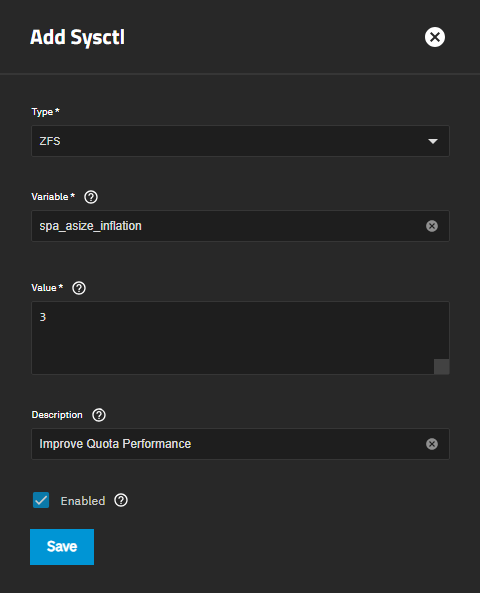Screen dimensions: 480x593
Task: Click the Add Sysctl heading
Action: [78, 37]
